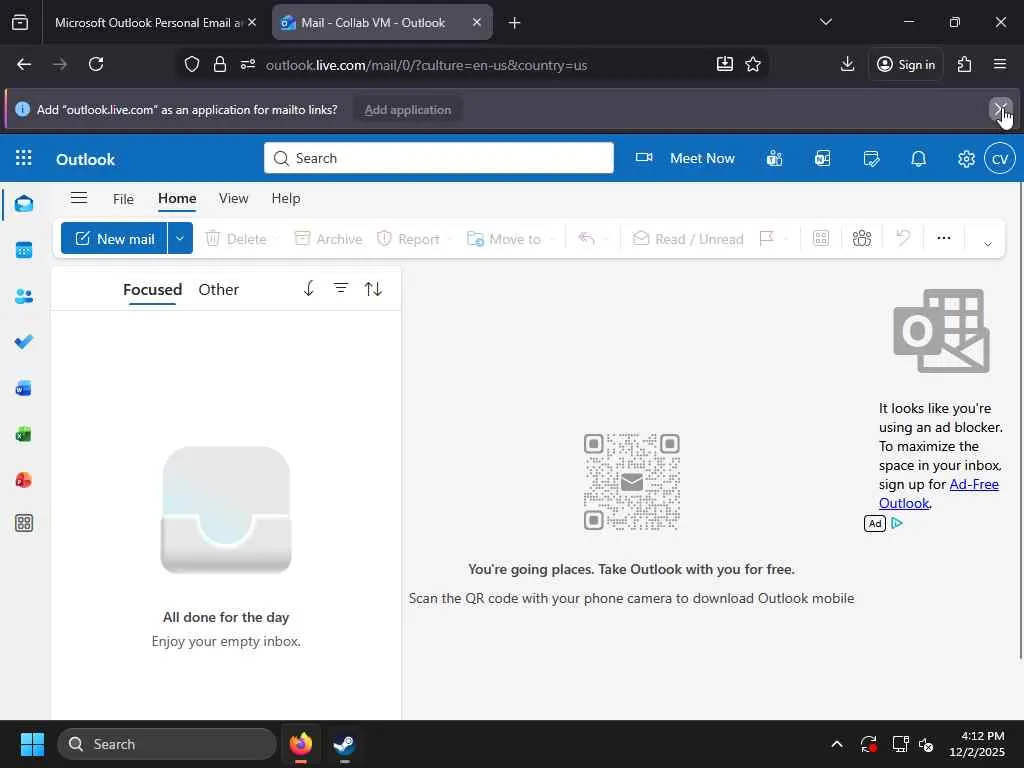The height and width of the screenshot is (768, 1024).
Task: Open To Do checkmark in sidebar
Action: tap(24, 342)
